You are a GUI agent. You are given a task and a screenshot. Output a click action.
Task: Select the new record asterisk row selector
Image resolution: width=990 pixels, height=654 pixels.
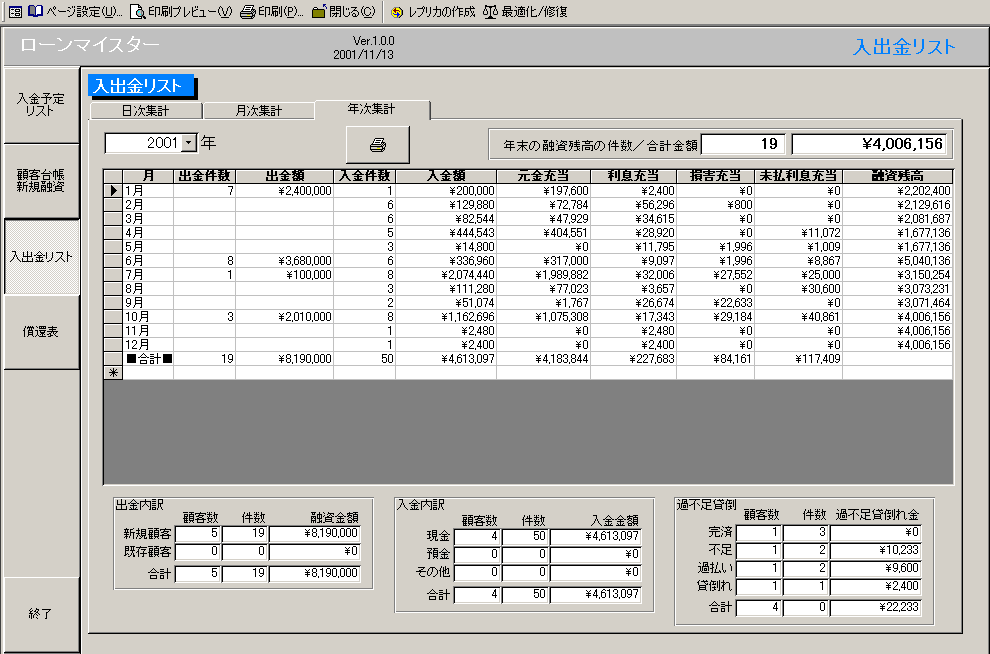(113, 372)
